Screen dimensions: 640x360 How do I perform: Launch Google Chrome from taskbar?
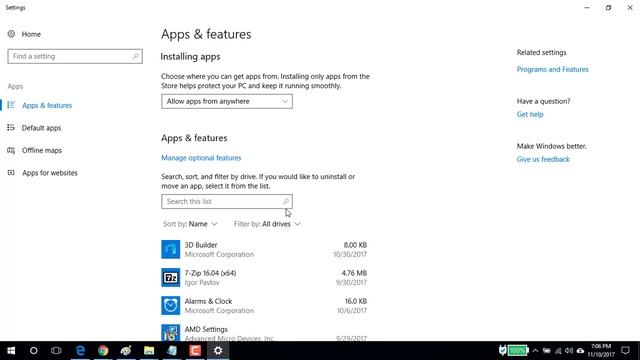[103, 351]
